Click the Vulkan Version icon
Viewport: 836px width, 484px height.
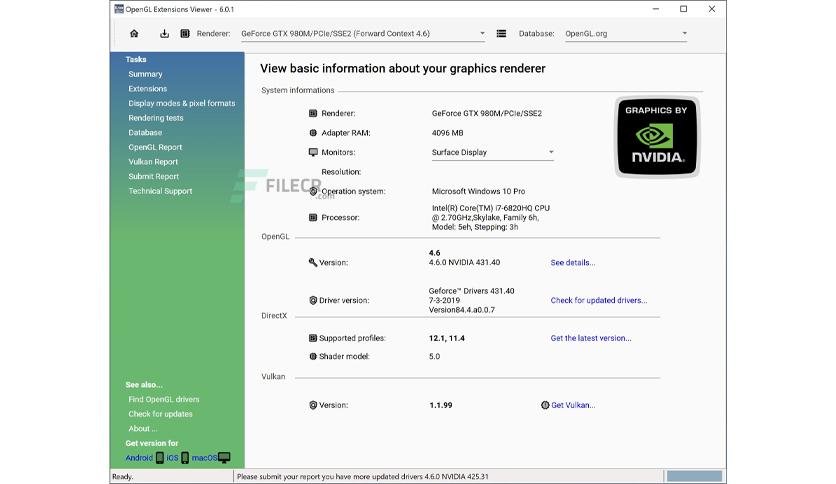[313, 405]
